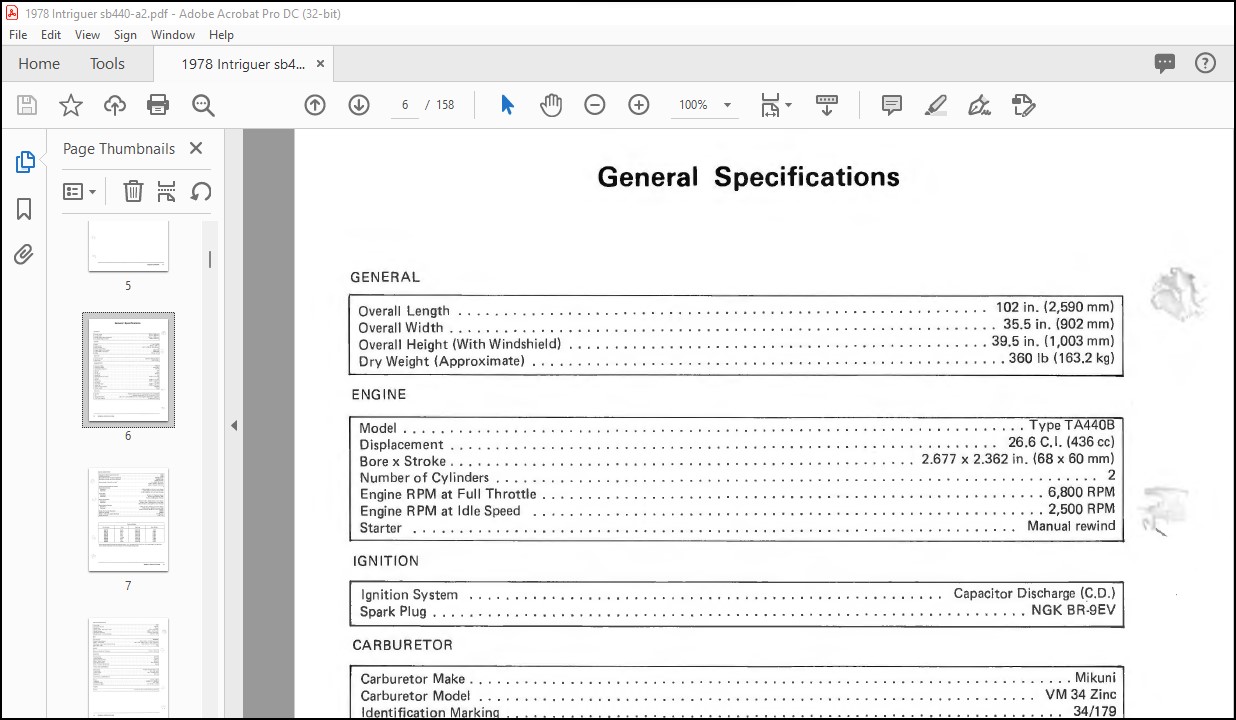Go to the next page
Viewport: 1236px width, 720px height.
click(x=359, y=105)
